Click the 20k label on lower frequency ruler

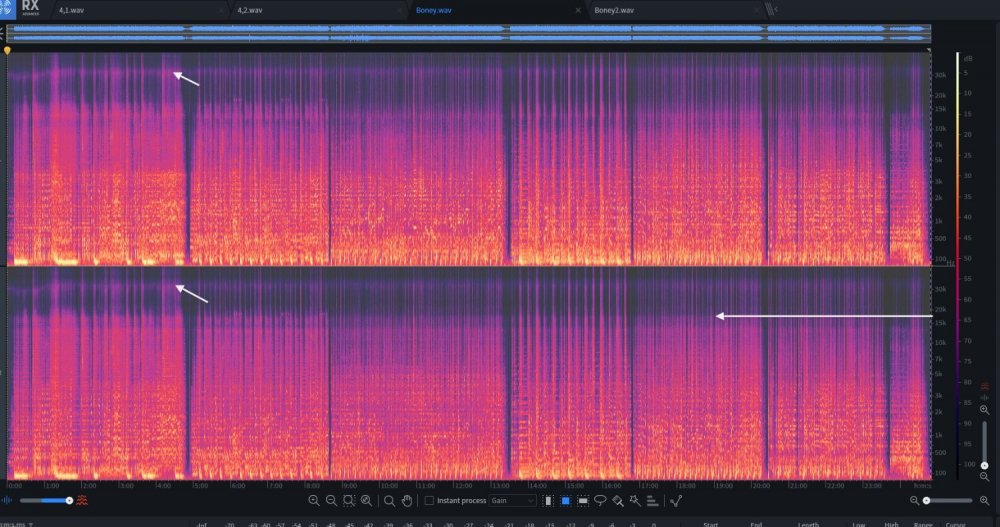coord(940,309)
